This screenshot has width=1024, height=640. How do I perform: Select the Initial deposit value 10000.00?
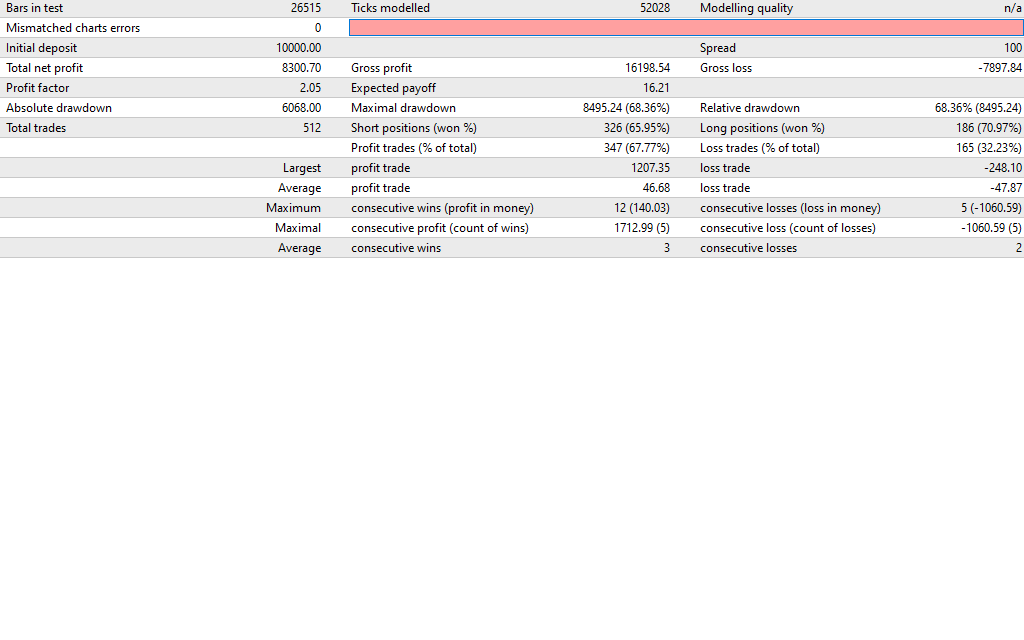coord(298,48)
